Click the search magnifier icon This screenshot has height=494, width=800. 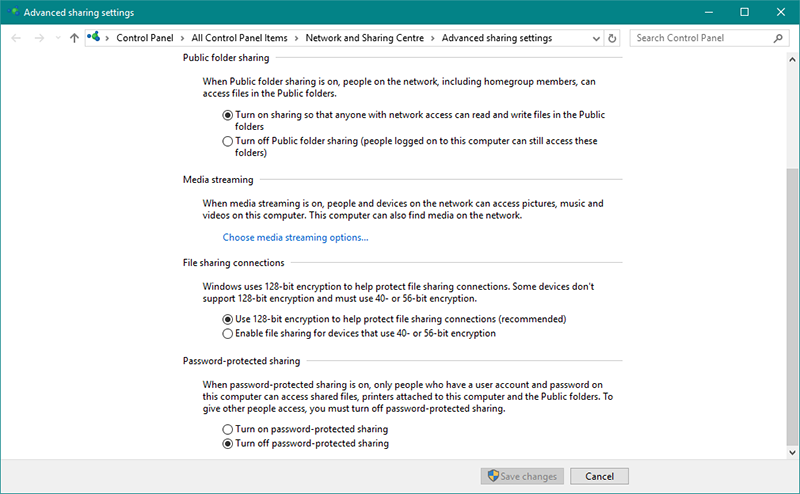tap(778, 38)
